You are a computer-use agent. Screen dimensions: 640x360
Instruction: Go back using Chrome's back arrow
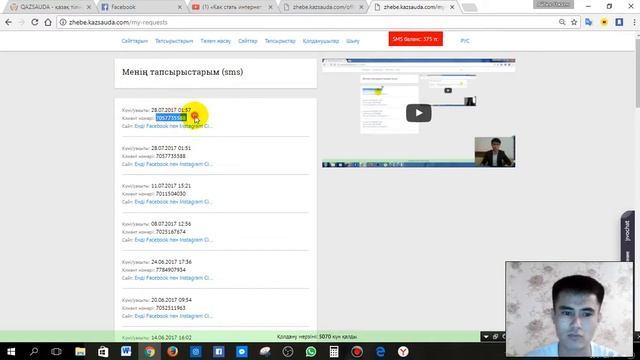point(9,22)
